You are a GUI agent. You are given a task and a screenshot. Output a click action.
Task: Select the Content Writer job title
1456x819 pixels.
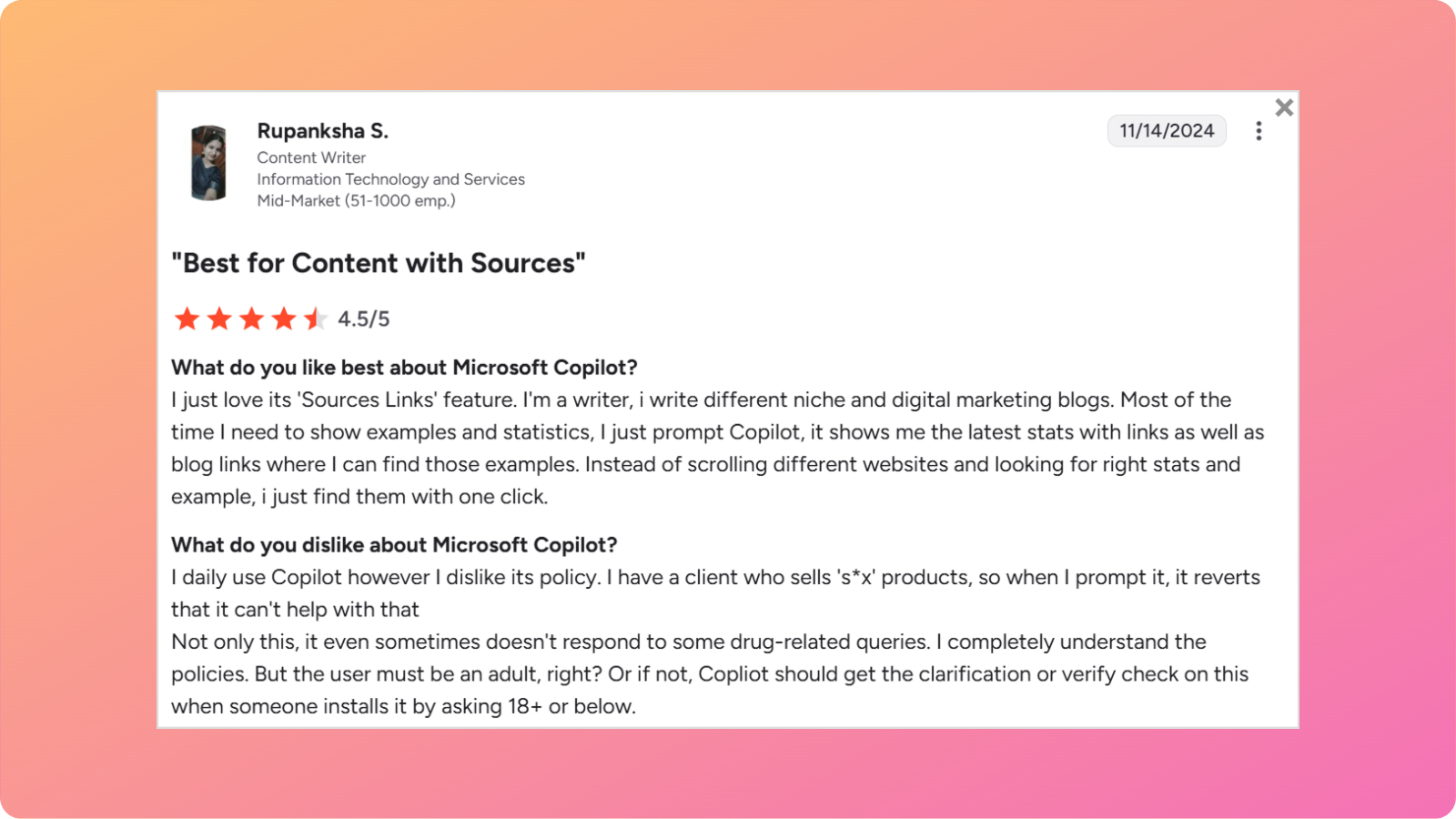pos(311,157)
